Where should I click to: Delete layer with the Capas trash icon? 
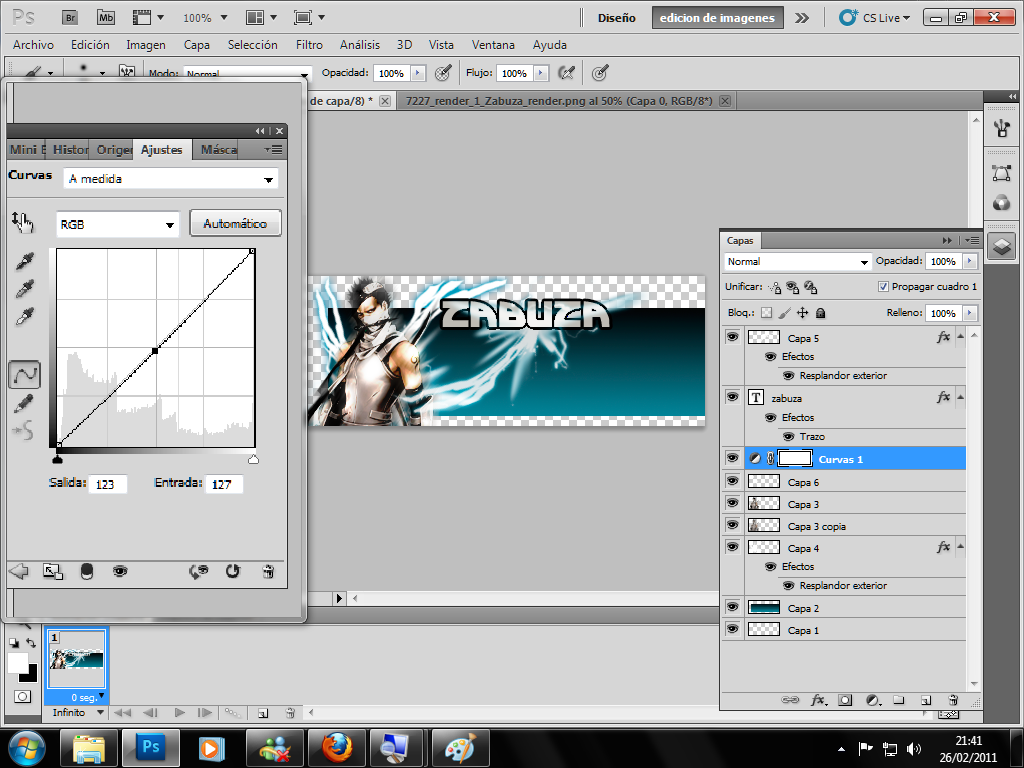[x=953, y=700]
